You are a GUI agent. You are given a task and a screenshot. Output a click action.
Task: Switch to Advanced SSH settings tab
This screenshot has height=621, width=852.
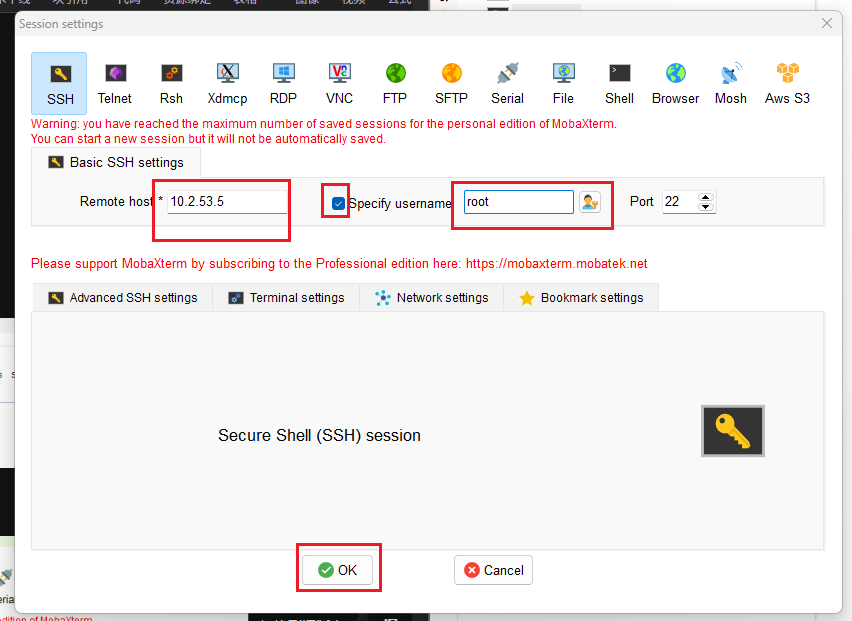click(x=122, y=298)
